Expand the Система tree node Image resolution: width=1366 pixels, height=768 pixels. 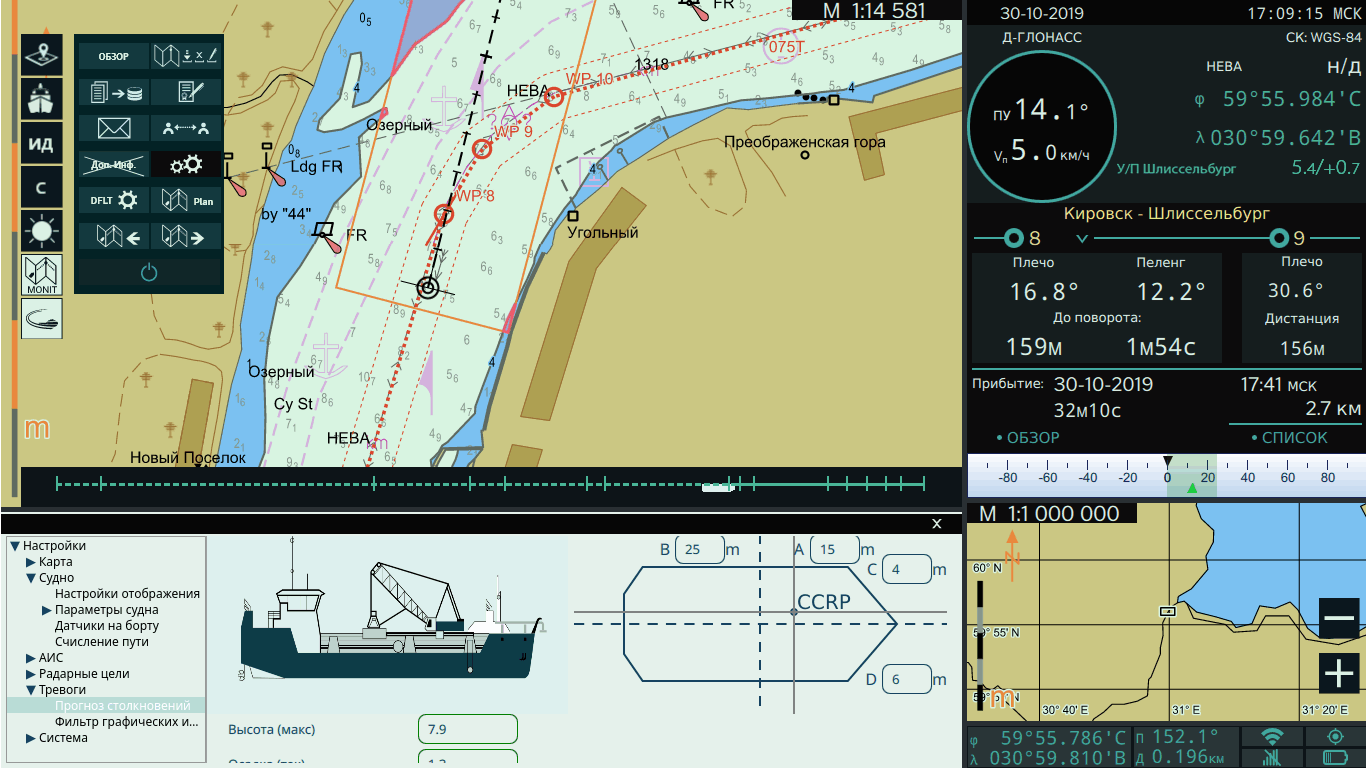[31, 738]
